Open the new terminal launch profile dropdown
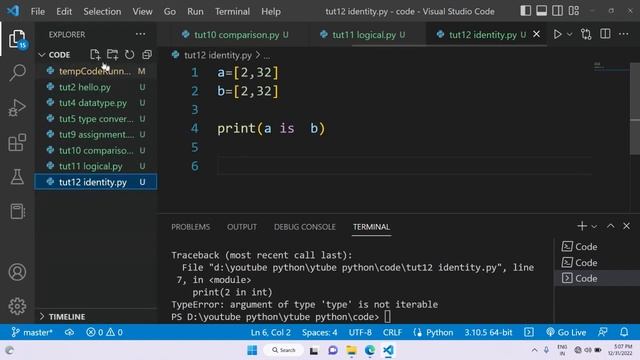The width and height of the screenshot is (640, 360). pos(594,226)
